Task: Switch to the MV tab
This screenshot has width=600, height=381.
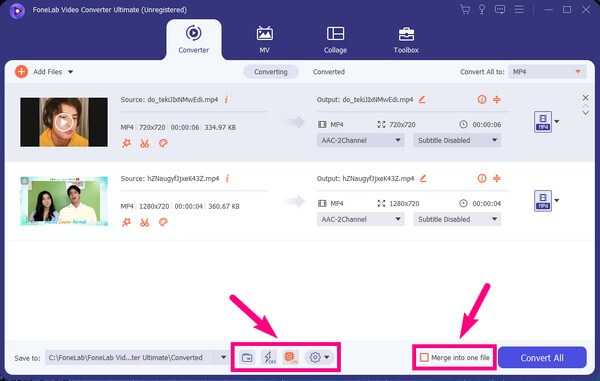Action: (x=264, y=39)
